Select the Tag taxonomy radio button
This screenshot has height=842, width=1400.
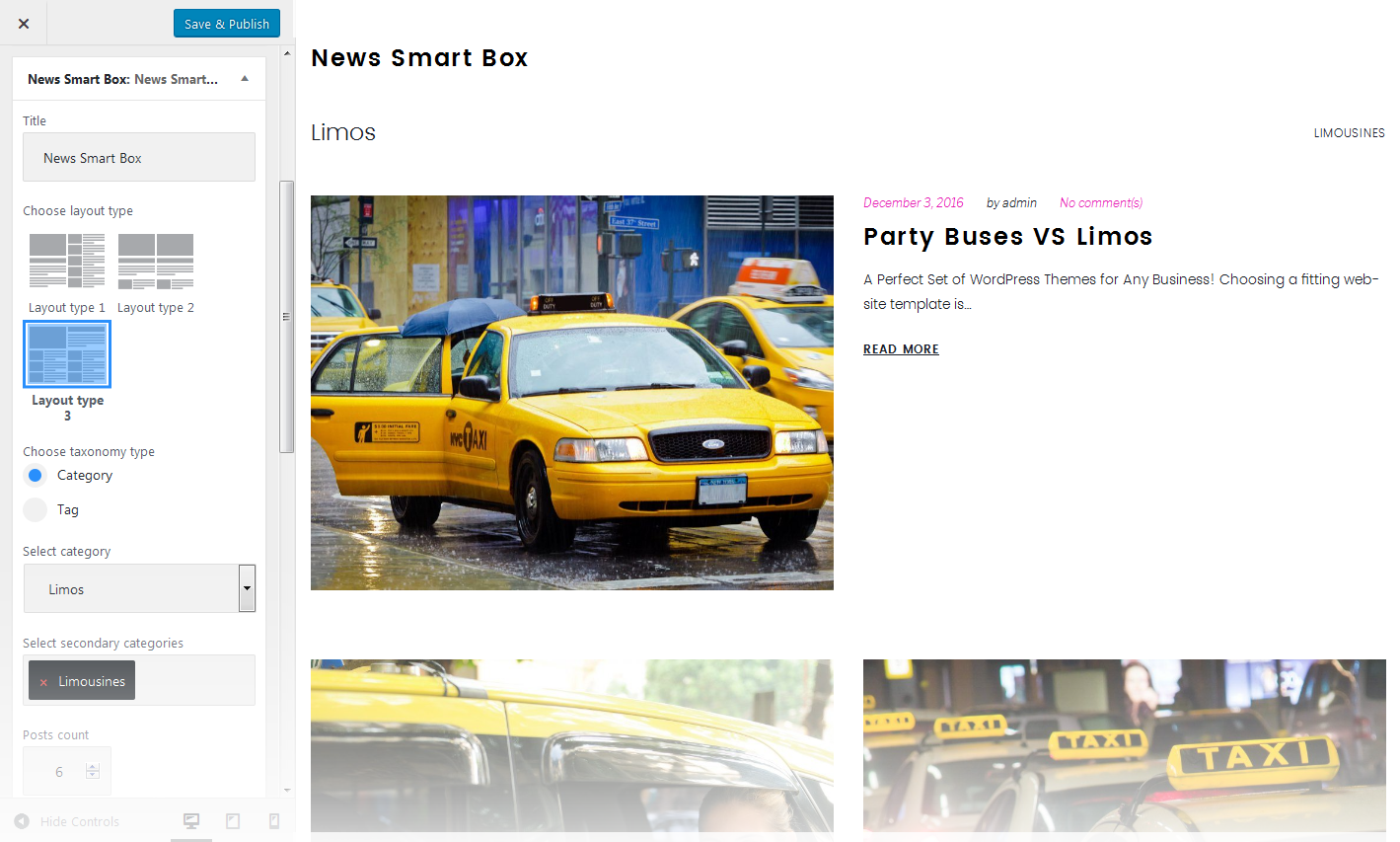36,509
